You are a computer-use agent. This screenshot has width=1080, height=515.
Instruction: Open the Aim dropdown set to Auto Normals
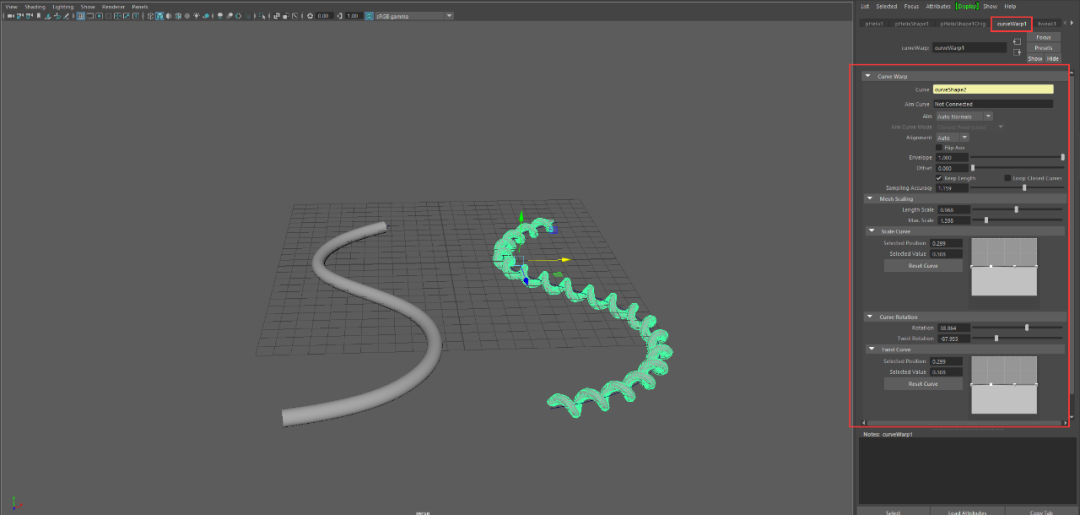pos(964,116)
